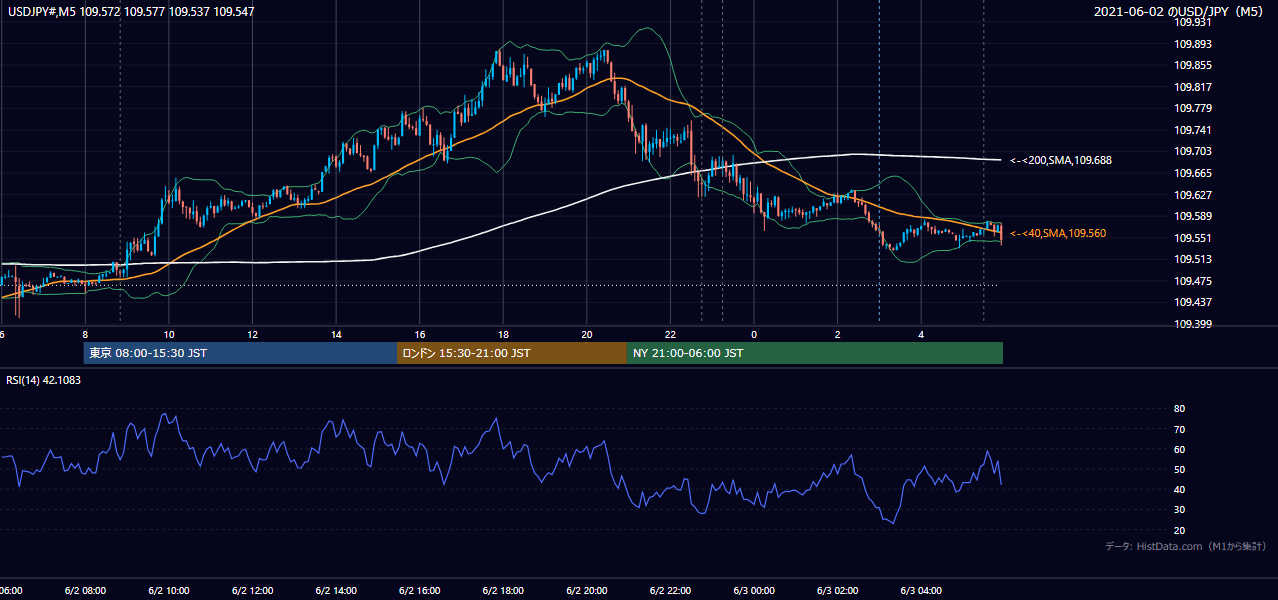Select the 2021-06-02 USD/JPY (M5) chart title

coord(1181,12)
